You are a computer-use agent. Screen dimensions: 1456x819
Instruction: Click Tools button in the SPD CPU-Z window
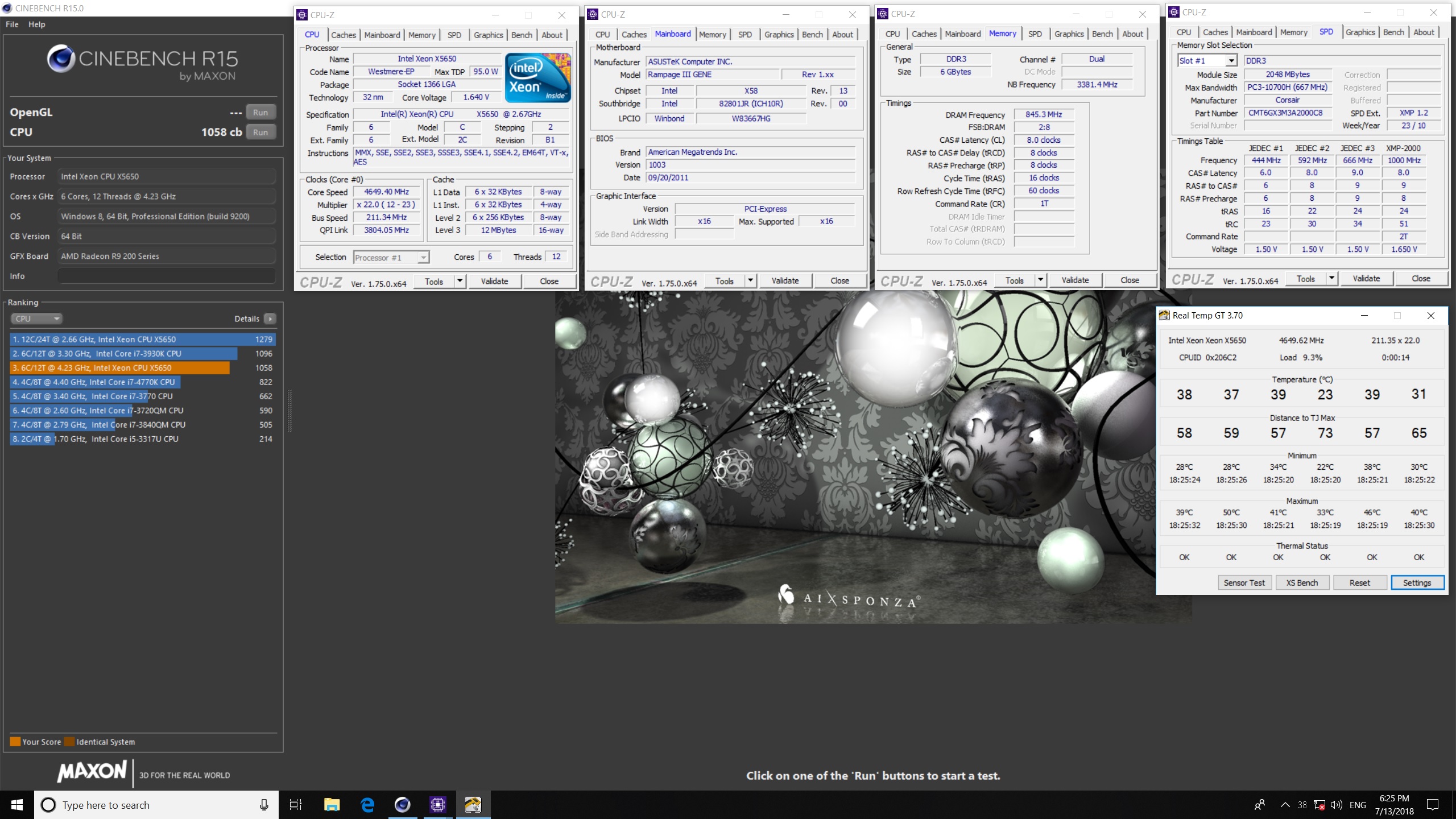pos(1305,278)
